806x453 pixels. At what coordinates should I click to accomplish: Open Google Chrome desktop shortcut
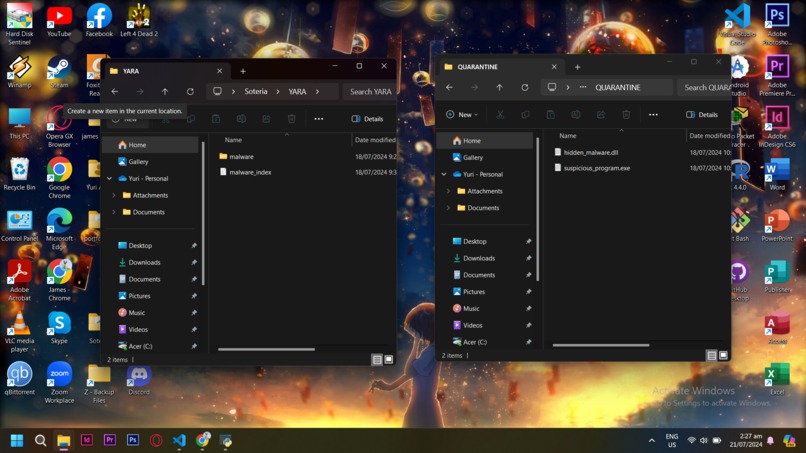pos(59,177)
